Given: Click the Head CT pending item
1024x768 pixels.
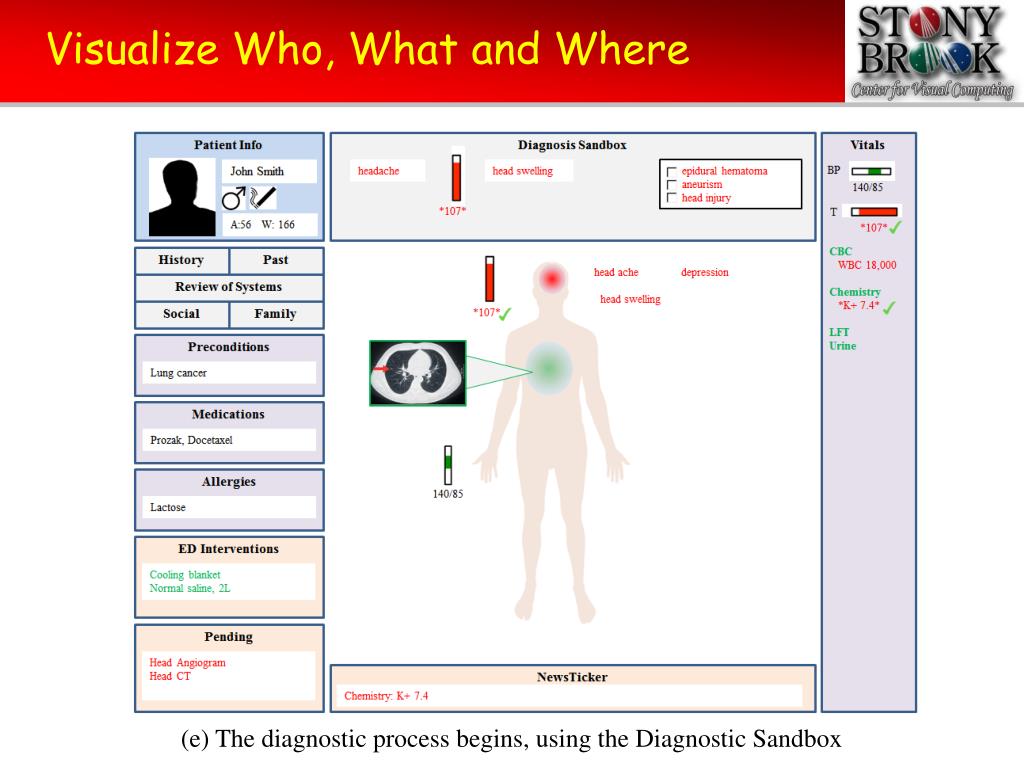Looking at the screenshot, I should click(x=170, y=677).
